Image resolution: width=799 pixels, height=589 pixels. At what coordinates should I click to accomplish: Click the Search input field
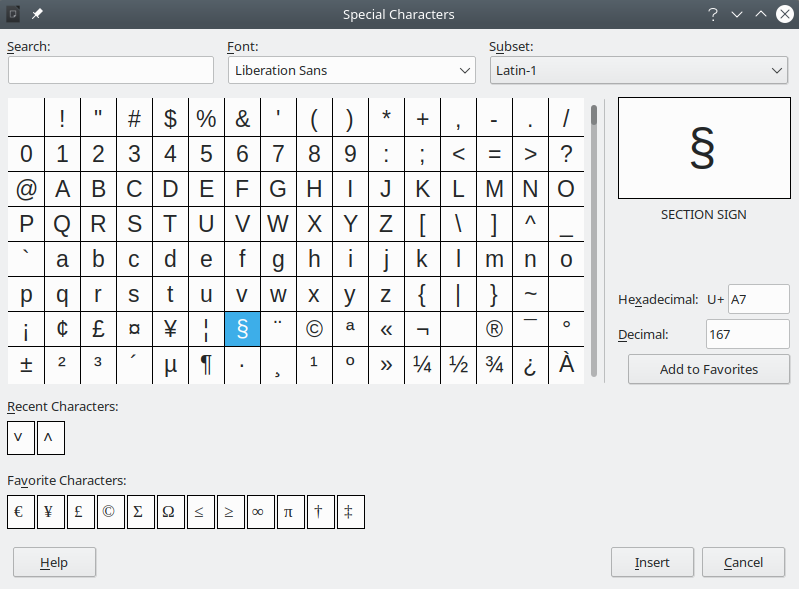click(111, 70)
